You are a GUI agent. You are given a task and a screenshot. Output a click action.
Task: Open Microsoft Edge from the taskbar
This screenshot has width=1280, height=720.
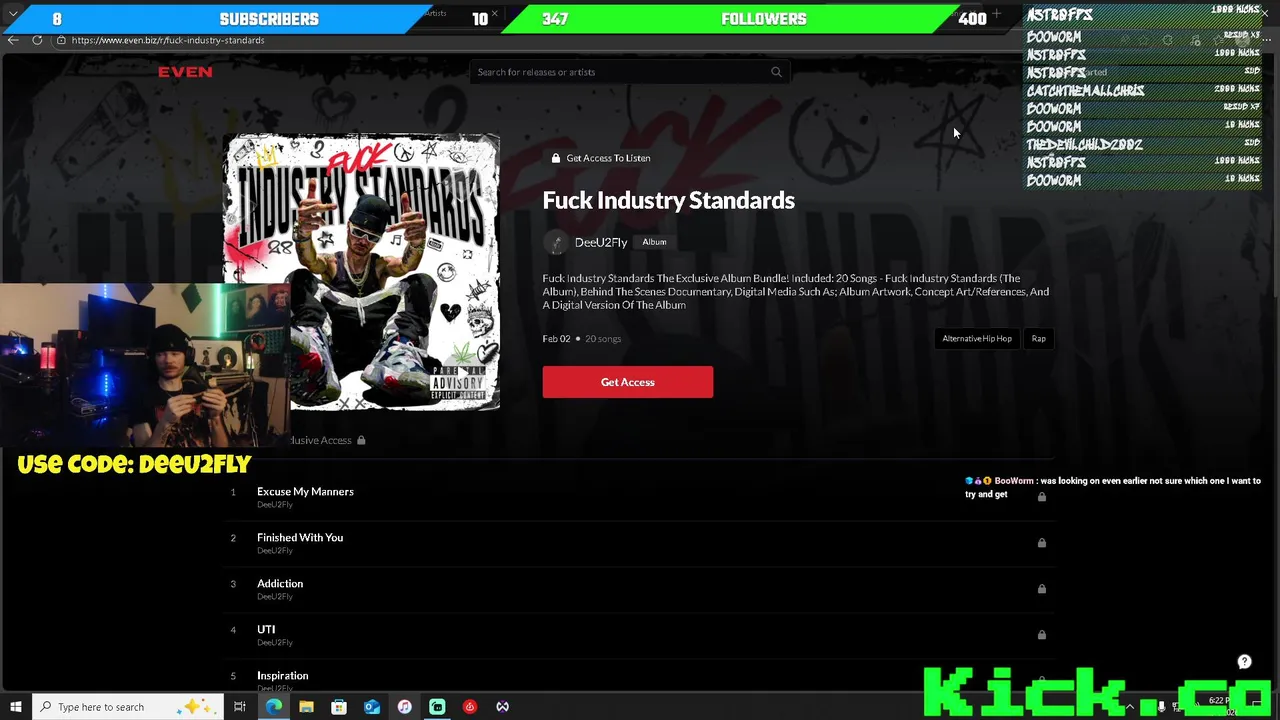click(274, 707)
